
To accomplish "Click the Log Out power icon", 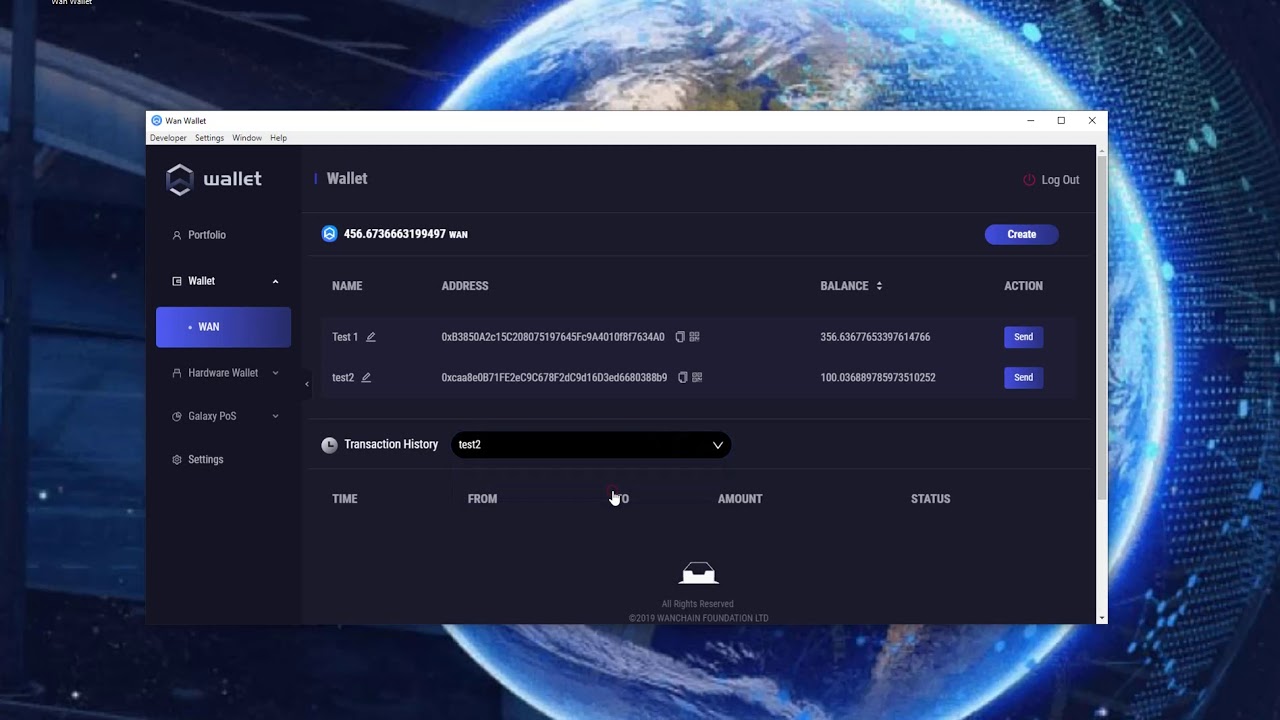I will 1029,180.
